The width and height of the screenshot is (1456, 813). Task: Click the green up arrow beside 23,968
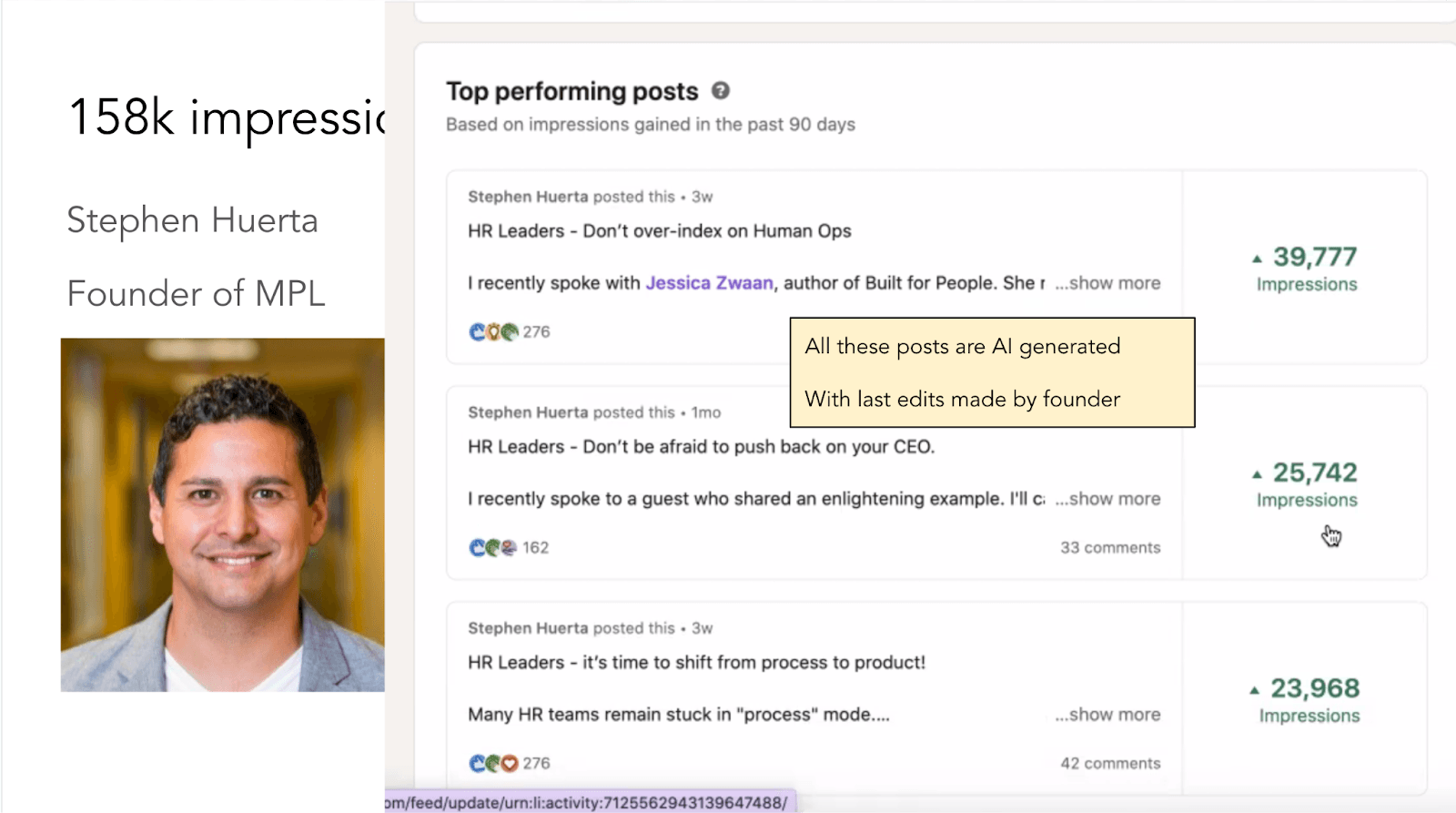1255,690
